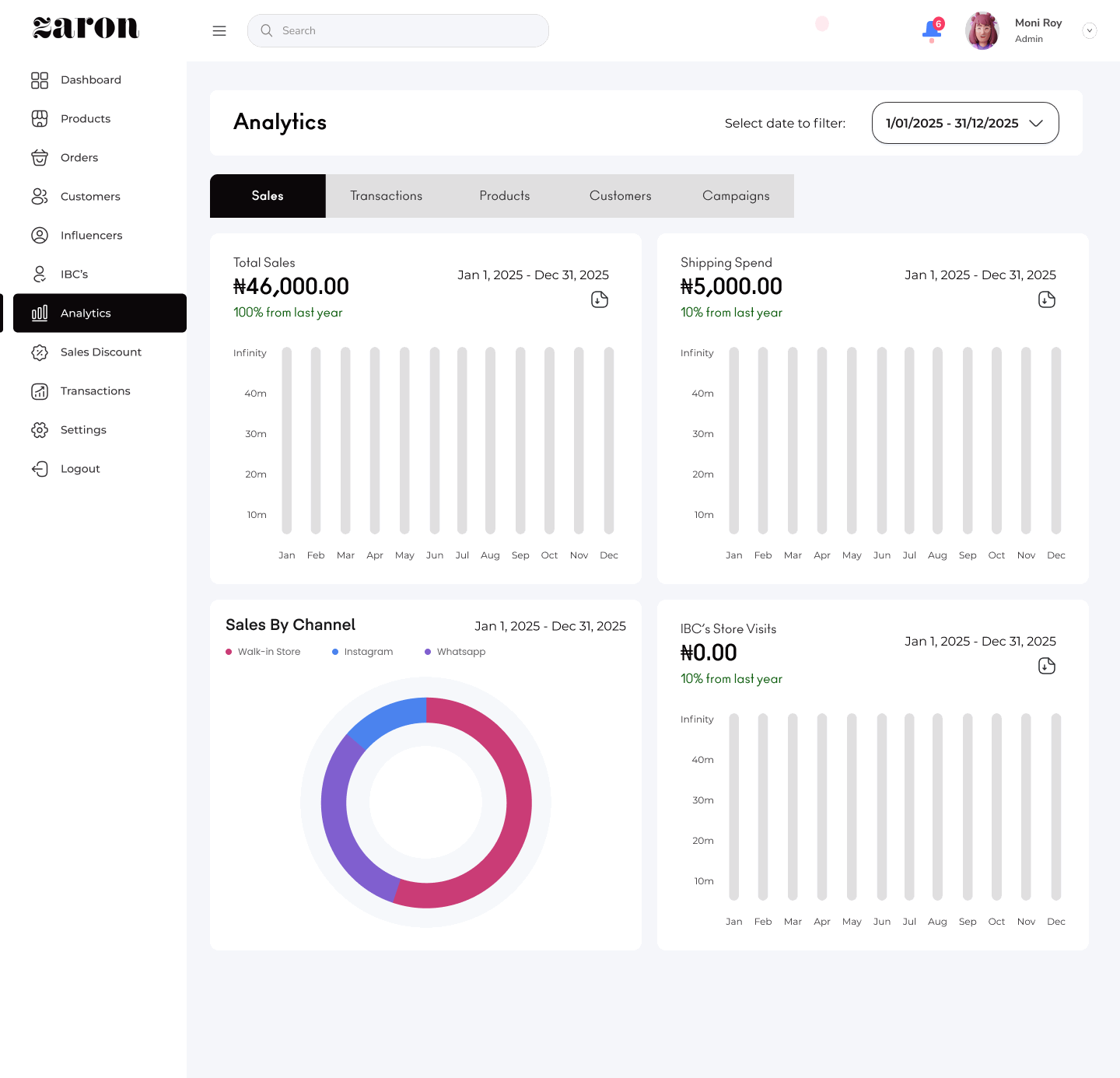Image resolution: width=1120 pixels, height=1078 pixels.
Task: Download the IBC's Store Visits report icon
Action: [x=1047, y=666]
